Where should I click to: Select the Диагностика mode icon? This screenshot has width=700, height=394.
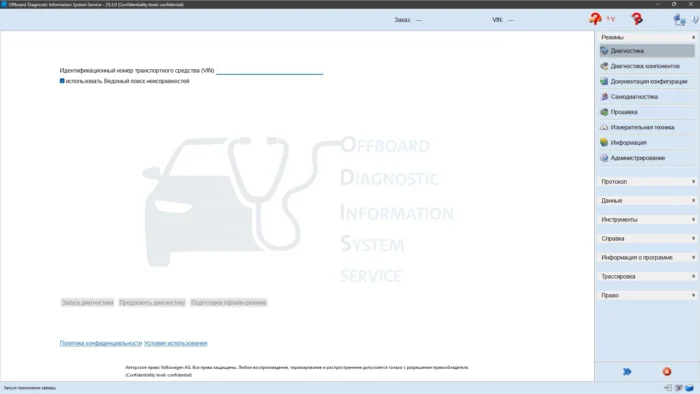604,51
